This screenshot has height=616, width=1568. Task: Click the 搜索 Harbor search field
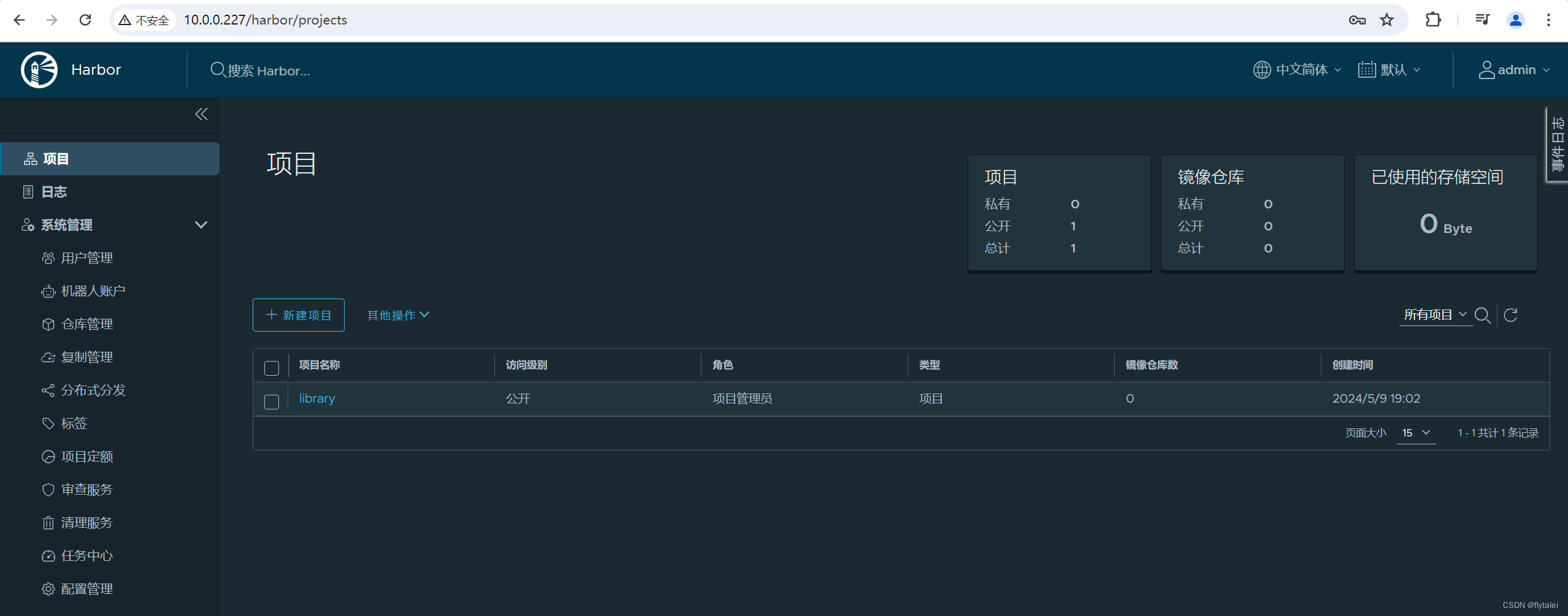click(x=269, y=70)
